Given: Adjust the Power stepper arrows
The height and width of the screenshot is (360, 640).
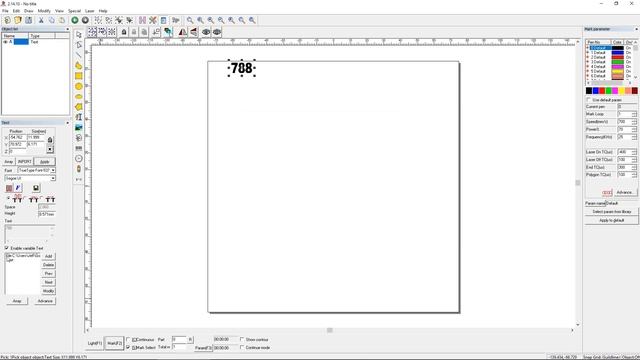Looking at the screenshot, I should (634, 129).
